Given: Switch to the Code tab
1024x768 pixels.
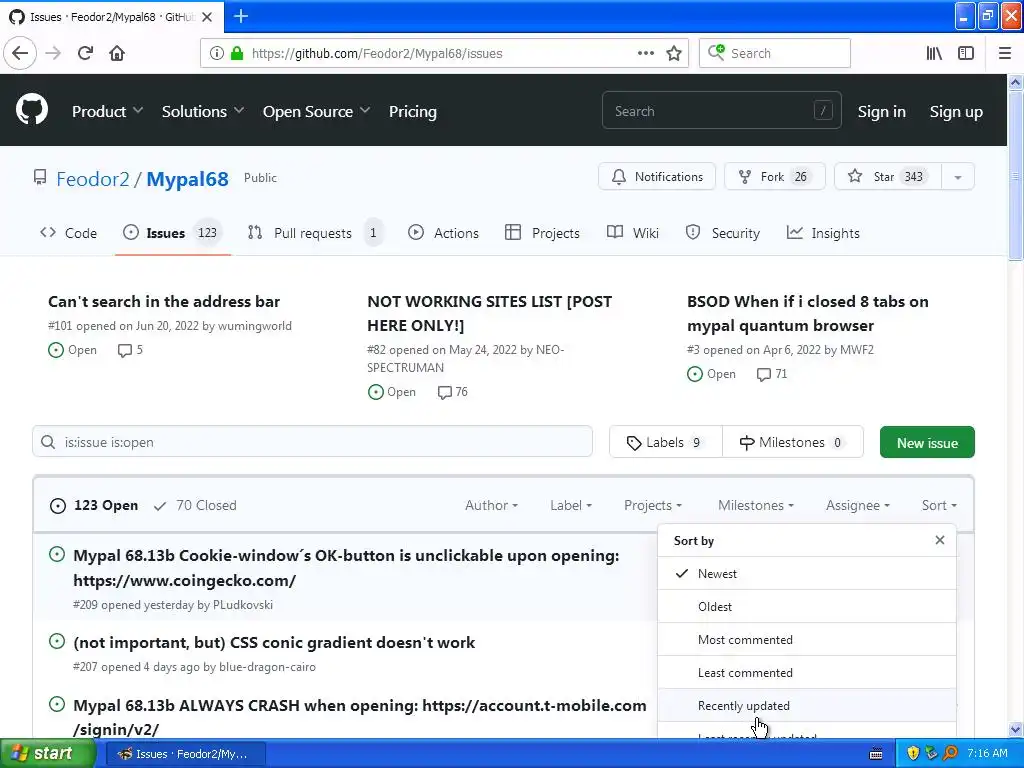Looking at the screenshot, I should [x=69, y=233].
